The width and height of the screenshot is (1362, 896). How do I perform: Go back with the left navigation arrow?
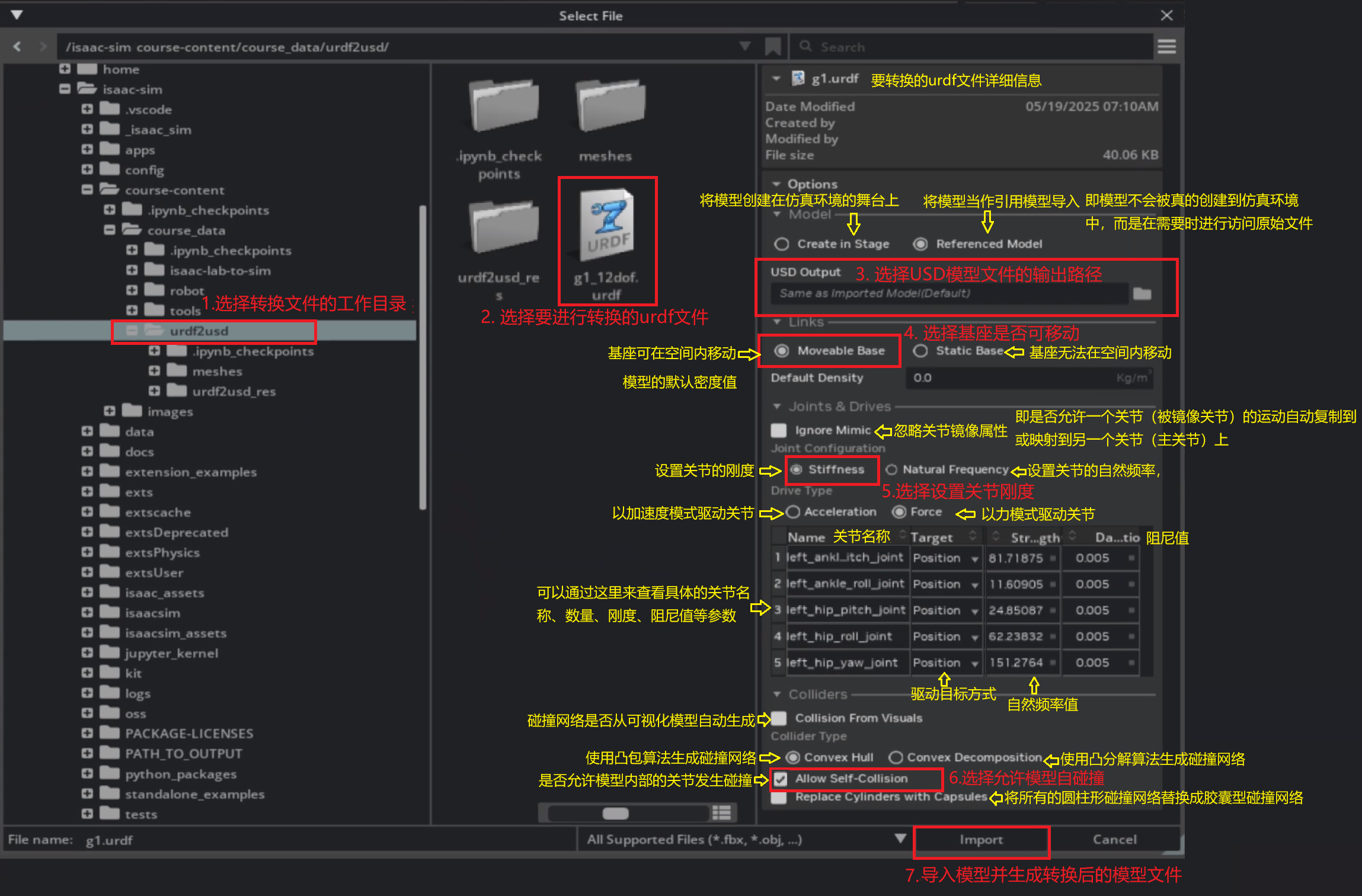pos(17,46)
